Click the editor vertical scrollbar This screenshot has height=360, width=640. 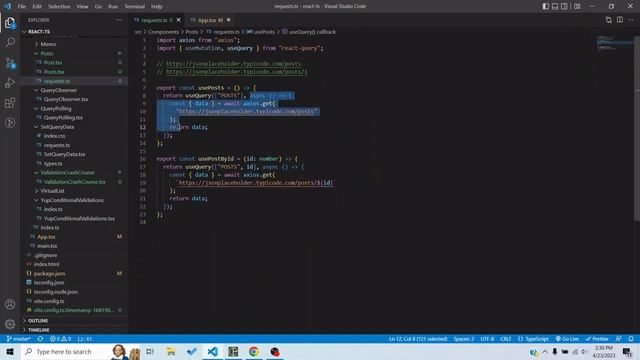click(x=637, y=129)
